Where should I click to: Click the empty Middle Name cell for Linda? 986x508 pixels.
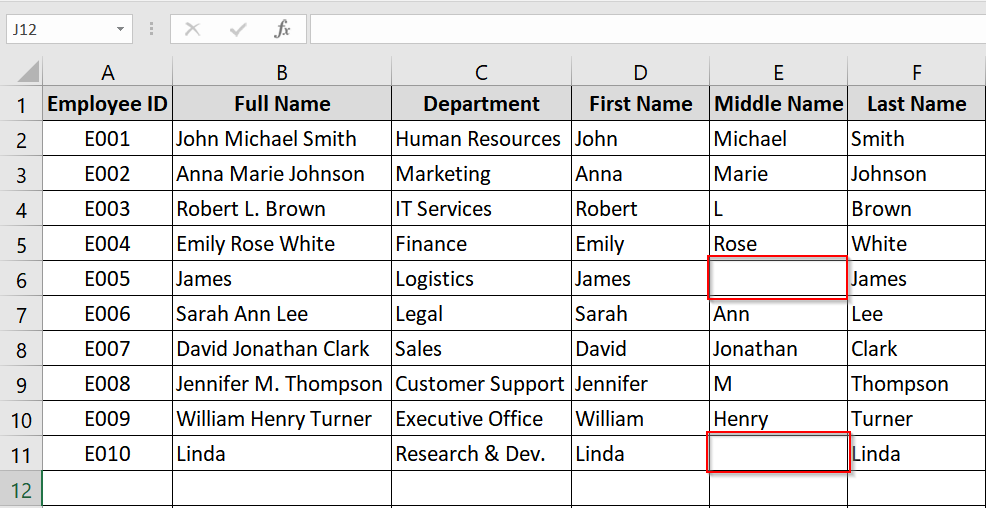[x=778, y=452]
